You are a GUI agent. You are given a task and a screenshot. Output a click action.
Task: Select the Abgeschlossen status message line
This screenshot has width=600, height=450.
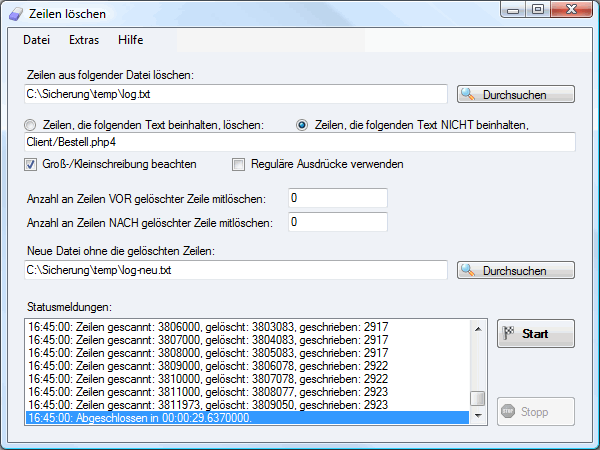(245, 418)
